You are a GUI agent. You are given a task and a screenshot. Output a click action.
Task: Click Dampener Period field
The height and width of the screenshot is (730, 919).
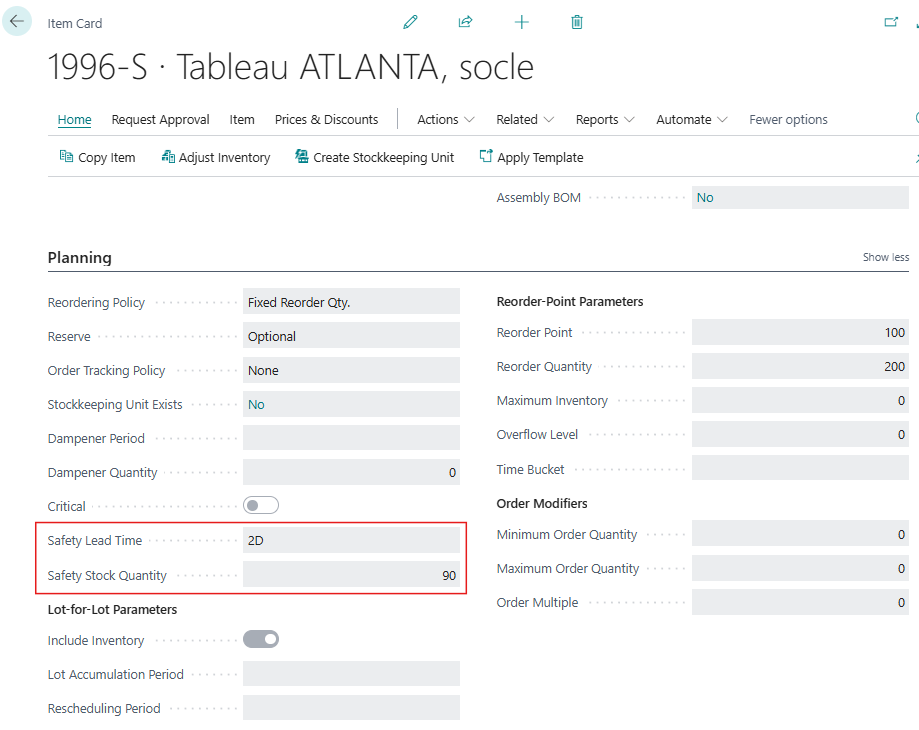pos(351,438)
